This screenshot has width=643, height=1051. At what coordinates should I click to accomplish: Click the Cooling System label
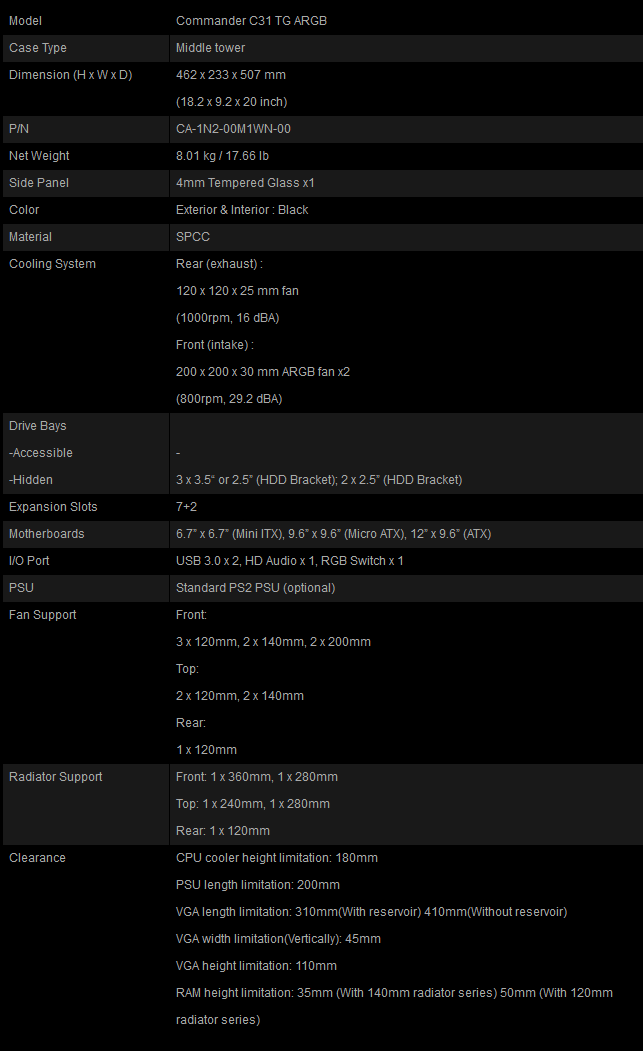(x=52, y=263)
